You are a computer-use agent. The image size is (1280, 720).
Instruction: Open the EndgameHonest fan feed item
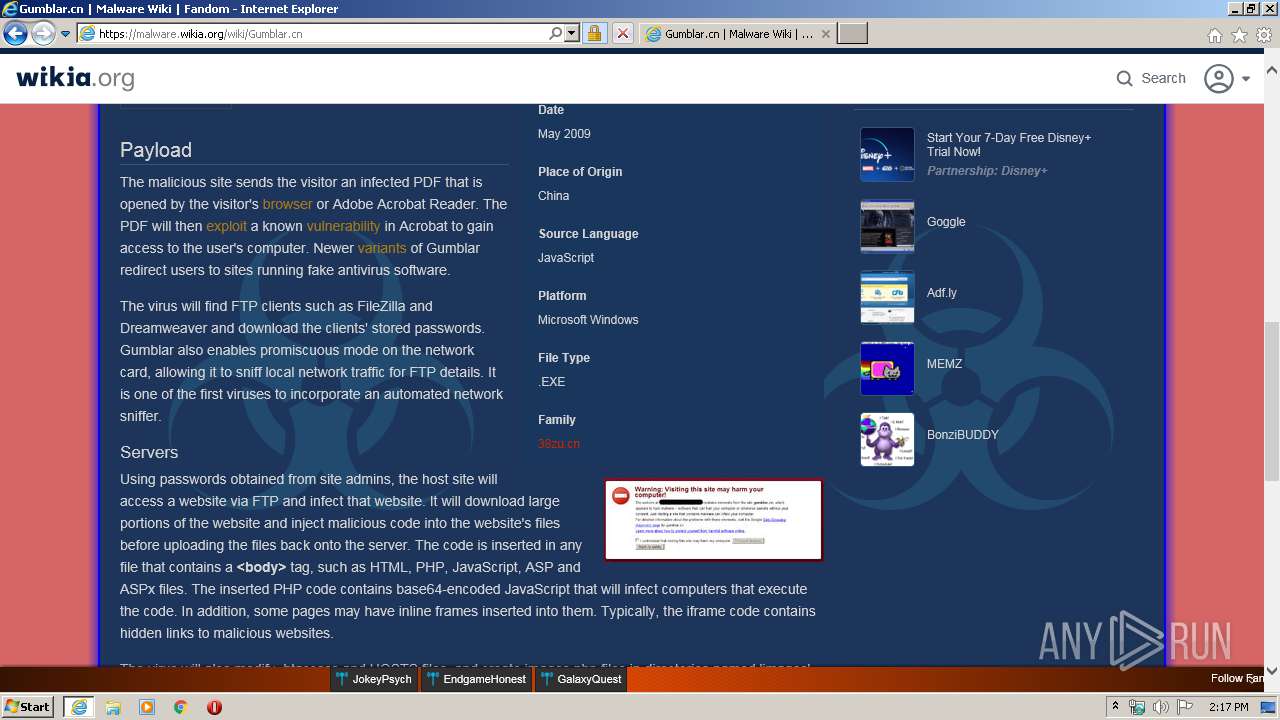click(476, 679)
